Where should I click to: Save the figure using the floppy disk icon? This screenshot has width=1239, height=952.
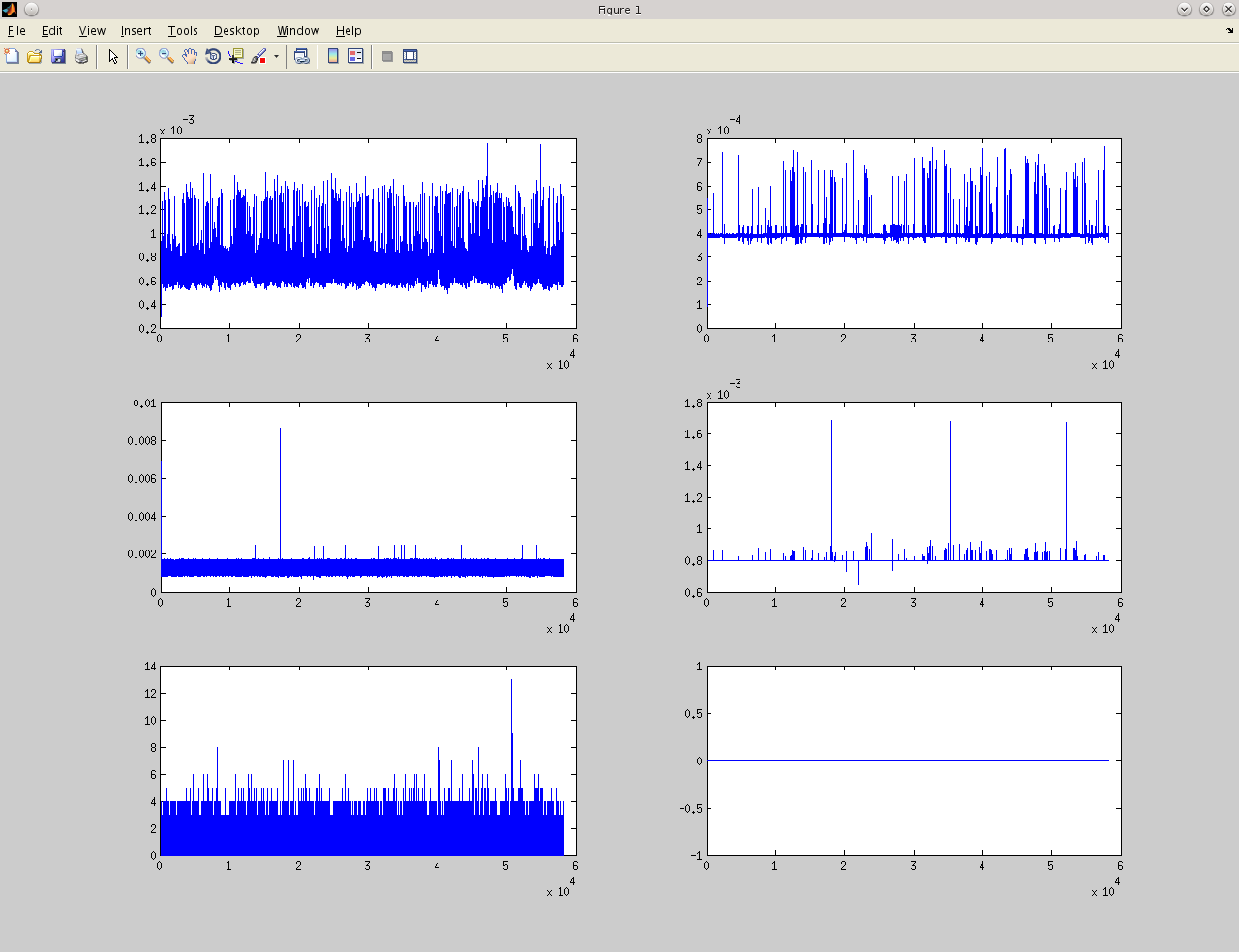58,57
